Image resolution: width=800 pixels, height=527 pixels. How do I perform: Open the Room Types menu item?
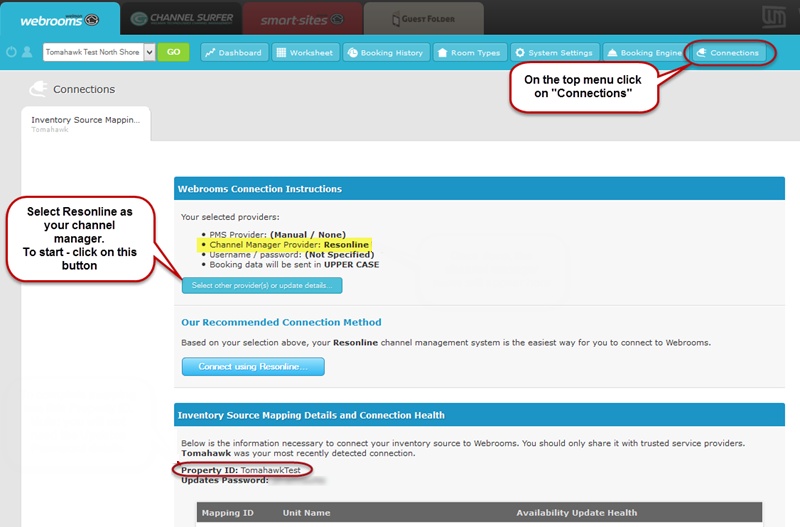[x=470, y=53]
